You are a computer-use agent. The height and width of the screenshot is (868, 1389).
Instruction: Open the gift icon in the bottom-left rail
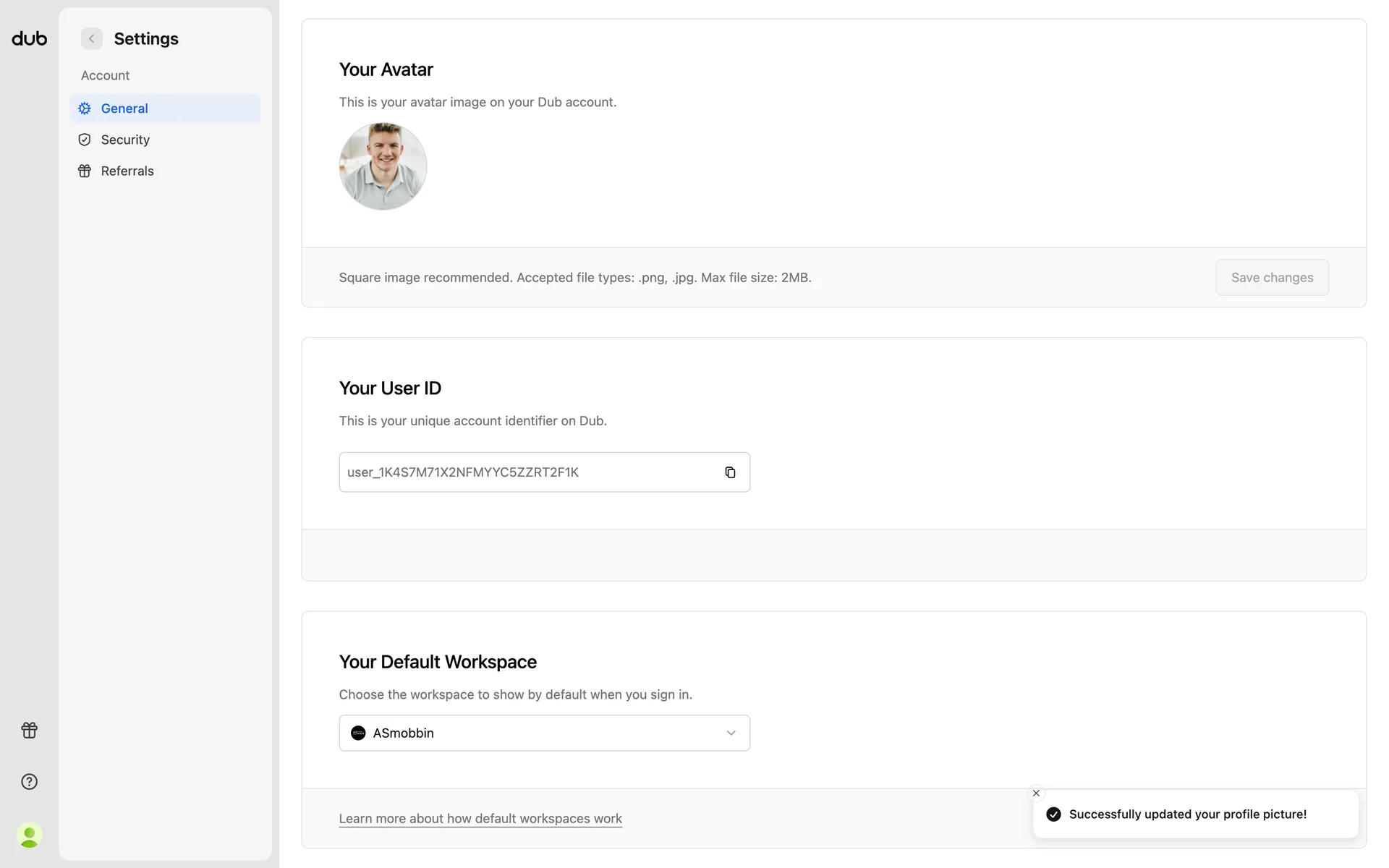click(x=29, y=730)
